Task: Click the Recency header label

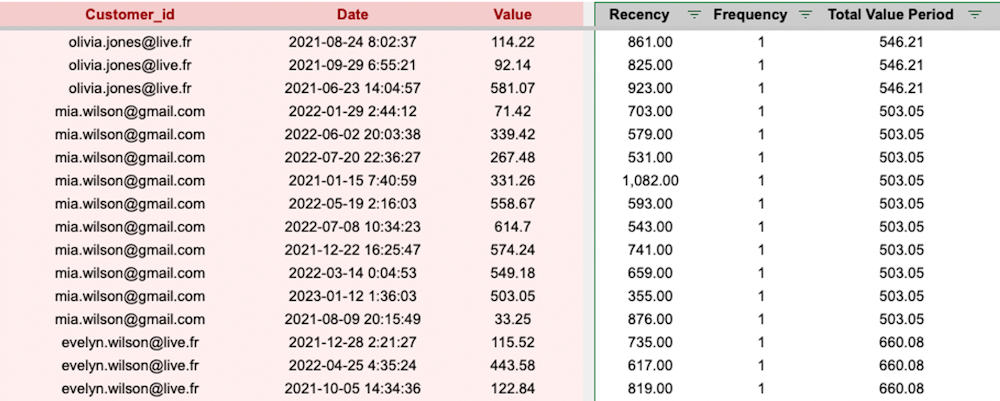Action: 639,15
